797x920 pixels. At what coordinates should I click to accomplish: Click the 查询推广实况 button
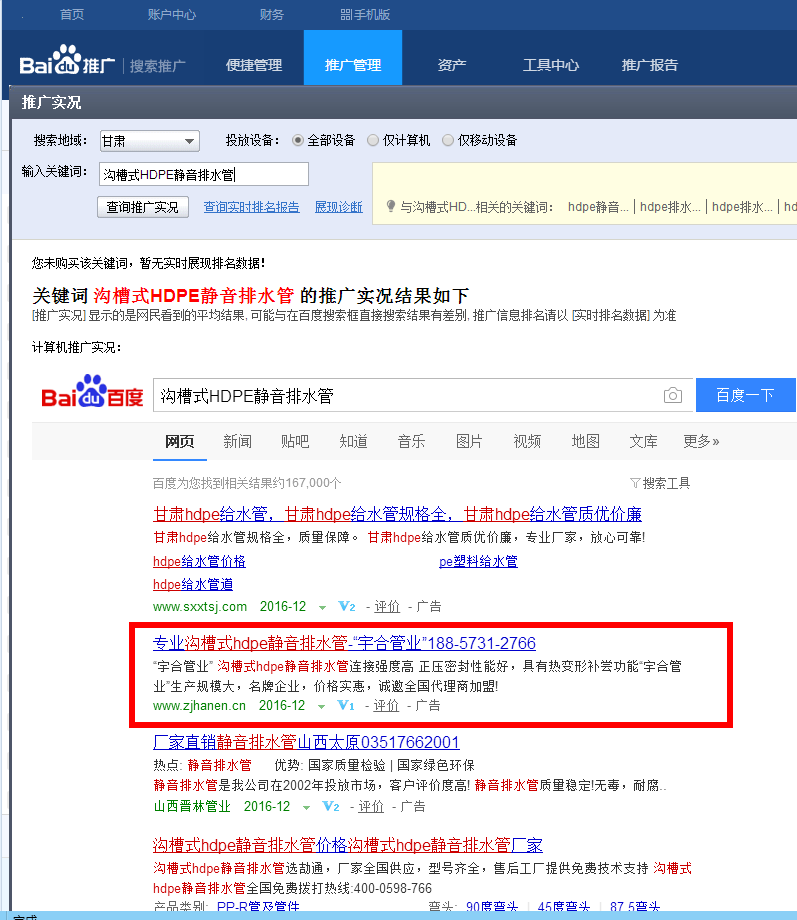click(143, 207)
